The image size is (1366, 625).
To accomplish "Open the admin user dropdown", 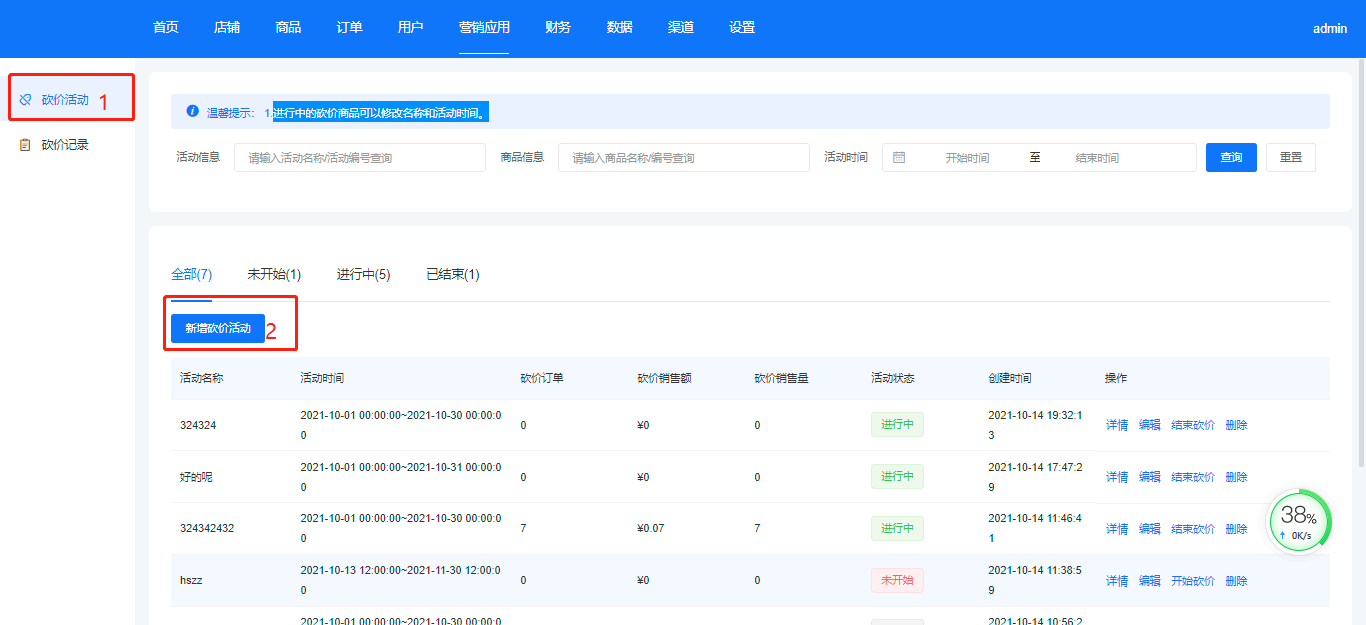I will click(1329, 29).
